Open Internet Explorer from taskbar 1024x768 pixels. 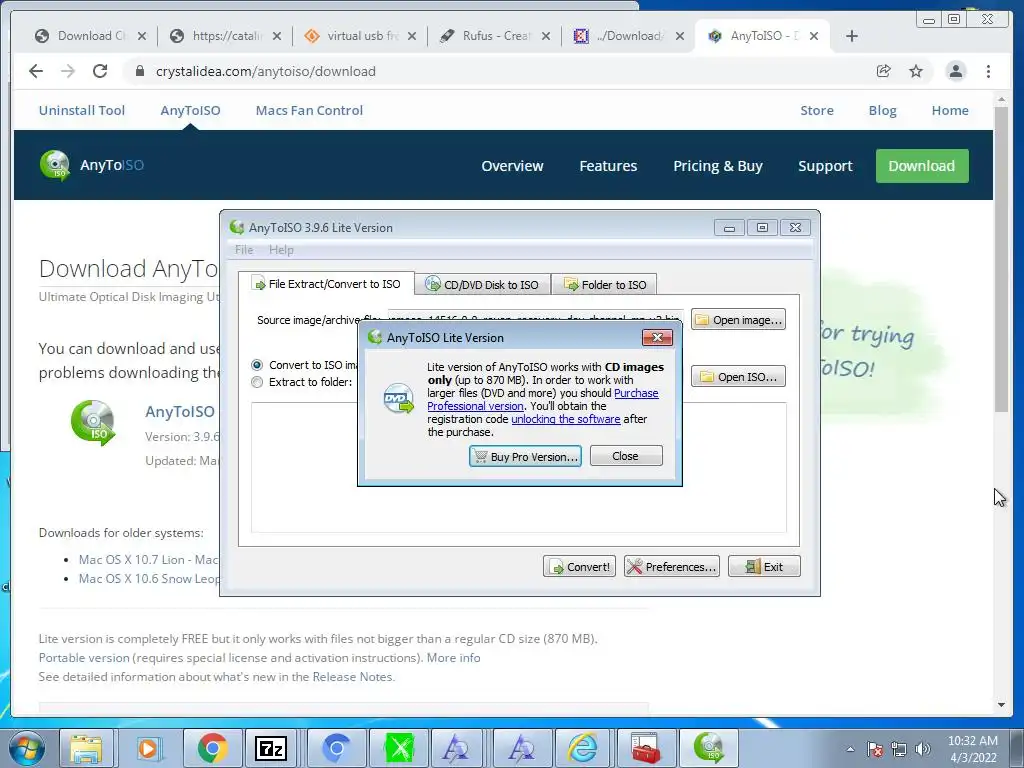click(x=582, y=748)
